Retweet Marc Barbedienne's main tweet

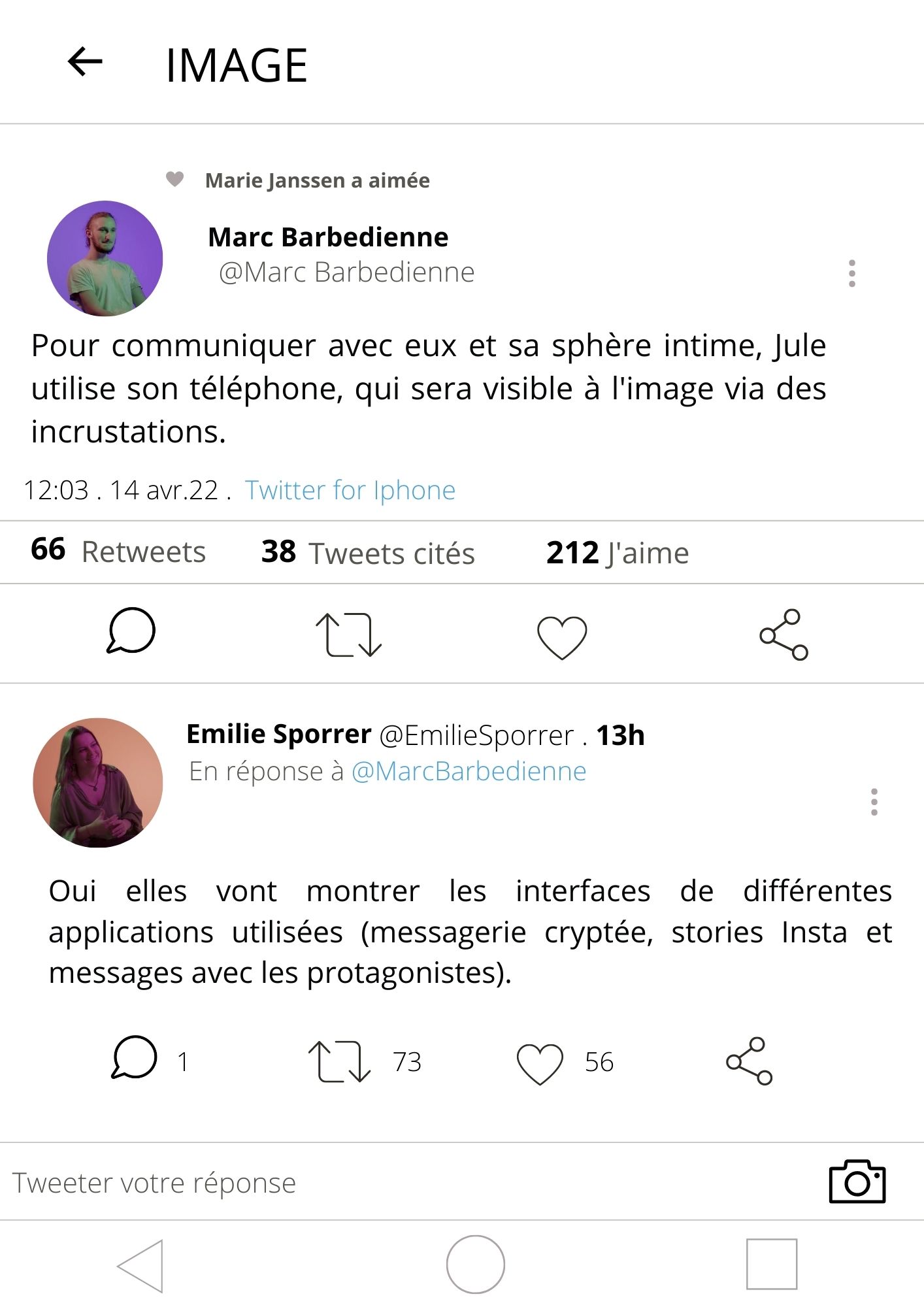(x=348, y=635)
